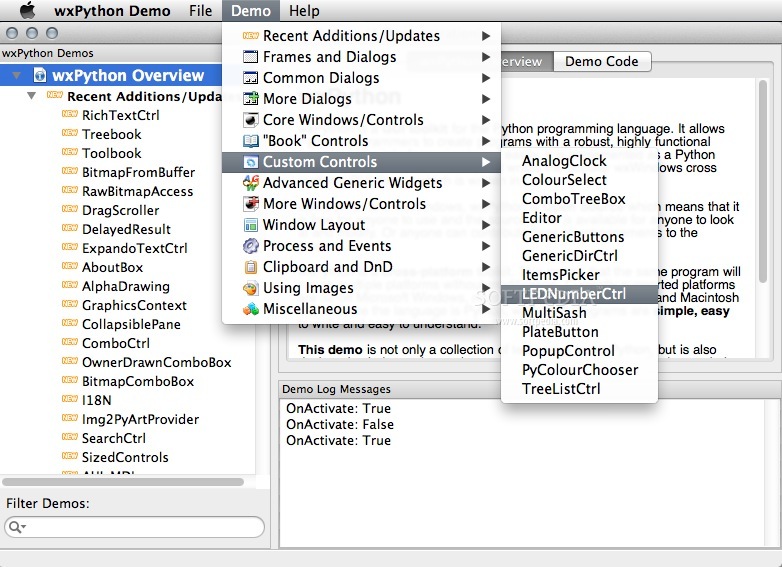Click the NEW badge beside DragScroller
This screenshot has height=567, width=782.
tap(69, 209)
